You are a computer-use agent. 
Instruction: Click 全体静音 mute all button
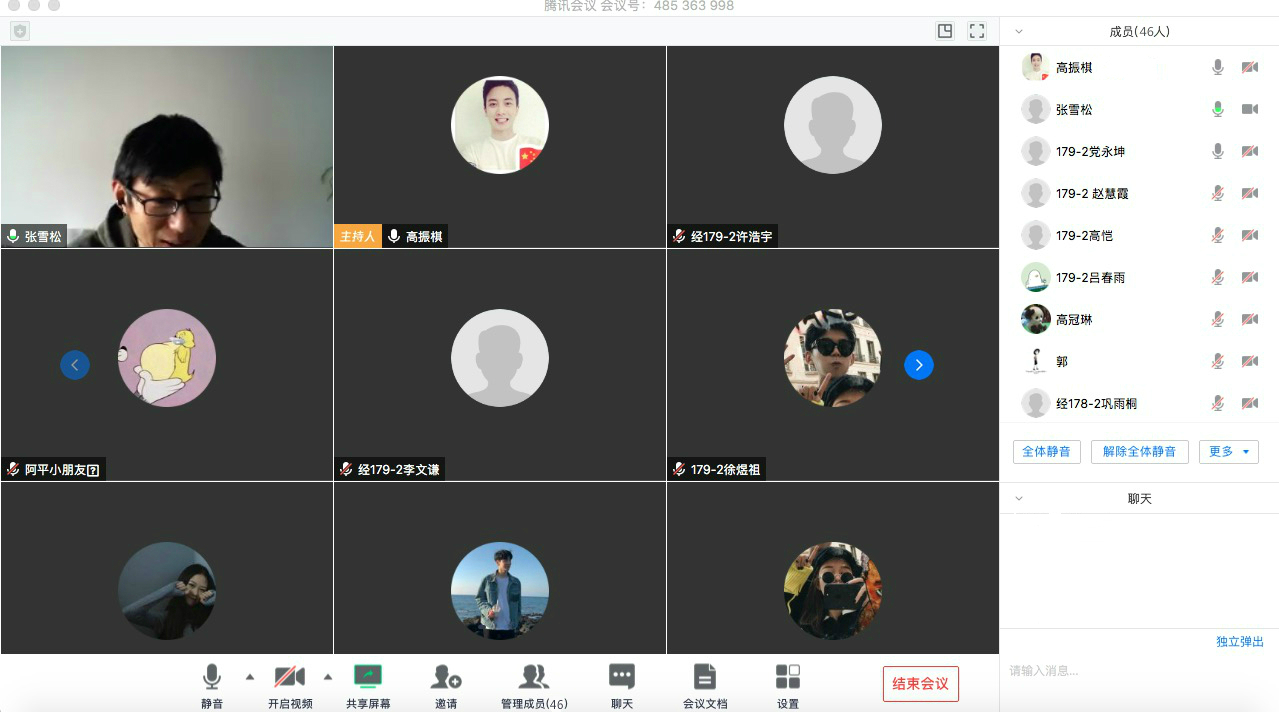pos(1046,452)
